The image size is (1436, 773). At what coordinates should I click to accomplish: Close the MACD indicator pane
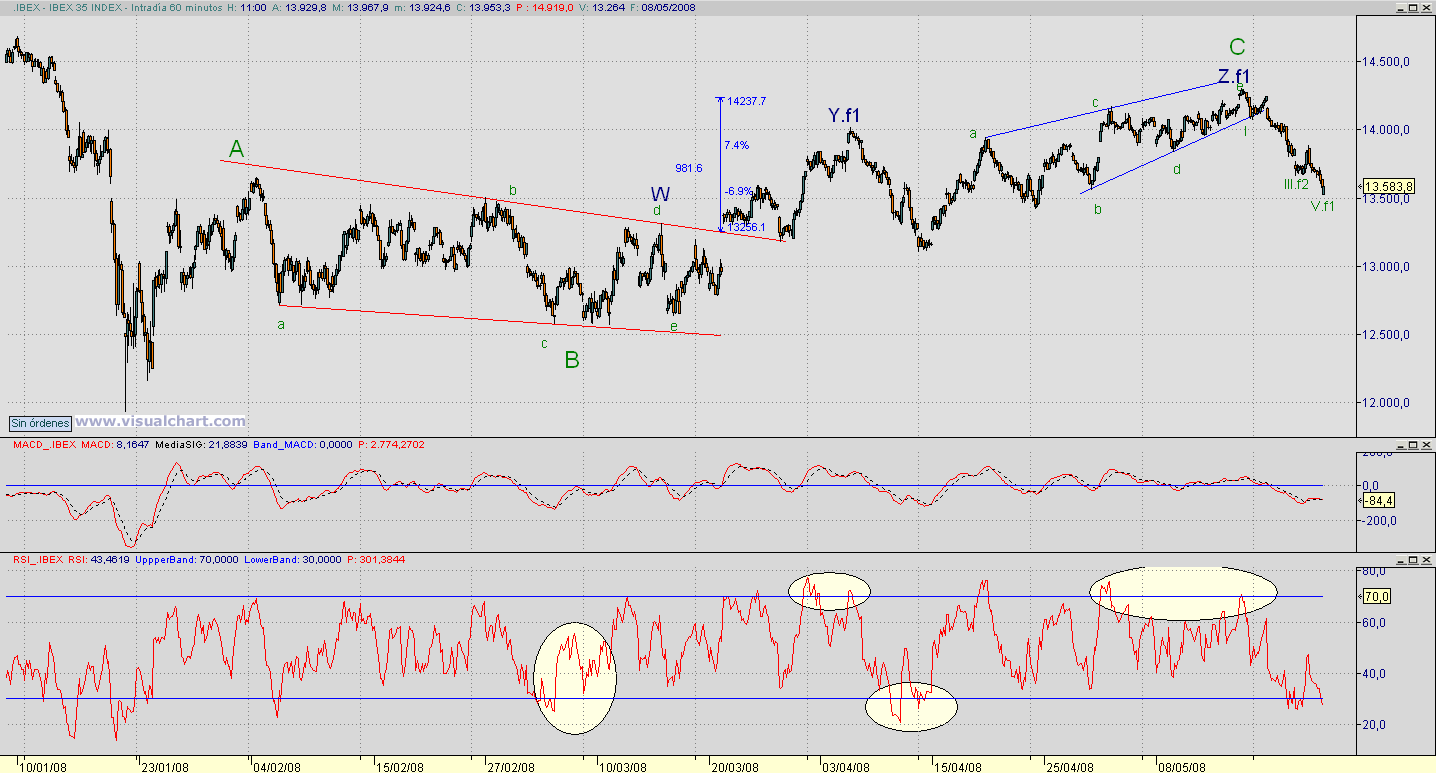pyautogui.click(x=1425, y=443)
